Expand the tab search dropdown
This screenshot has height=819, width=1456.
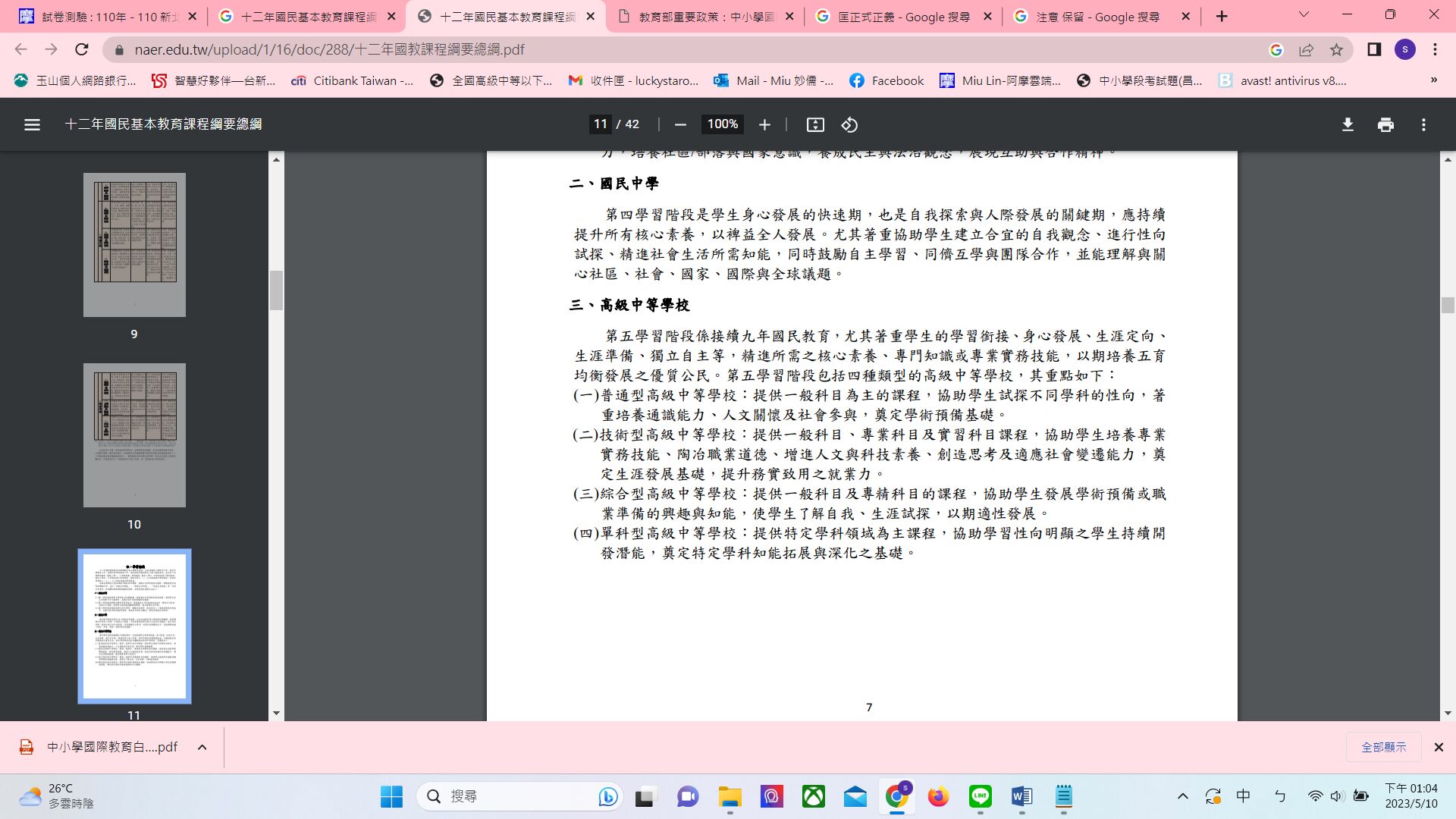point(1304,14)
